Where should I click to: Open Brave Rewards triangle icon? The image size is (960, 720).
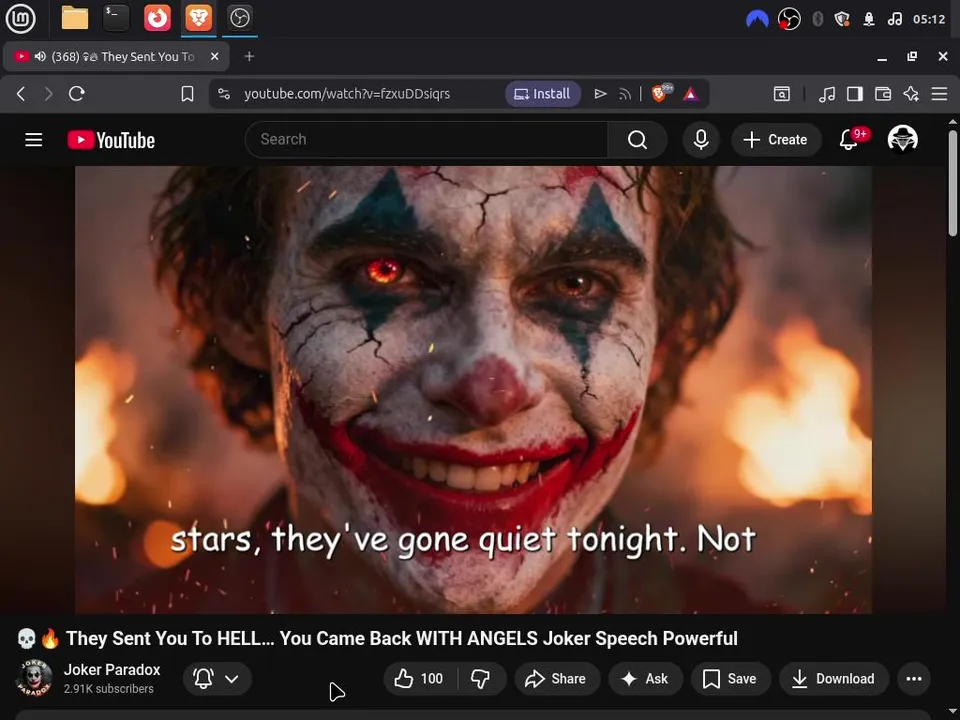tap(691, 94)
